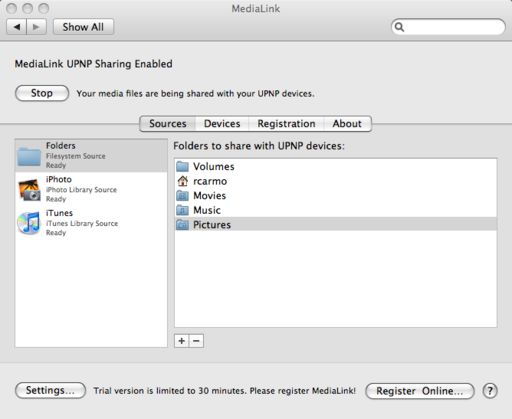The width and height of the screenshot is (512, 419).
Task: Click the Register Online… button
Action: [420, 391]
